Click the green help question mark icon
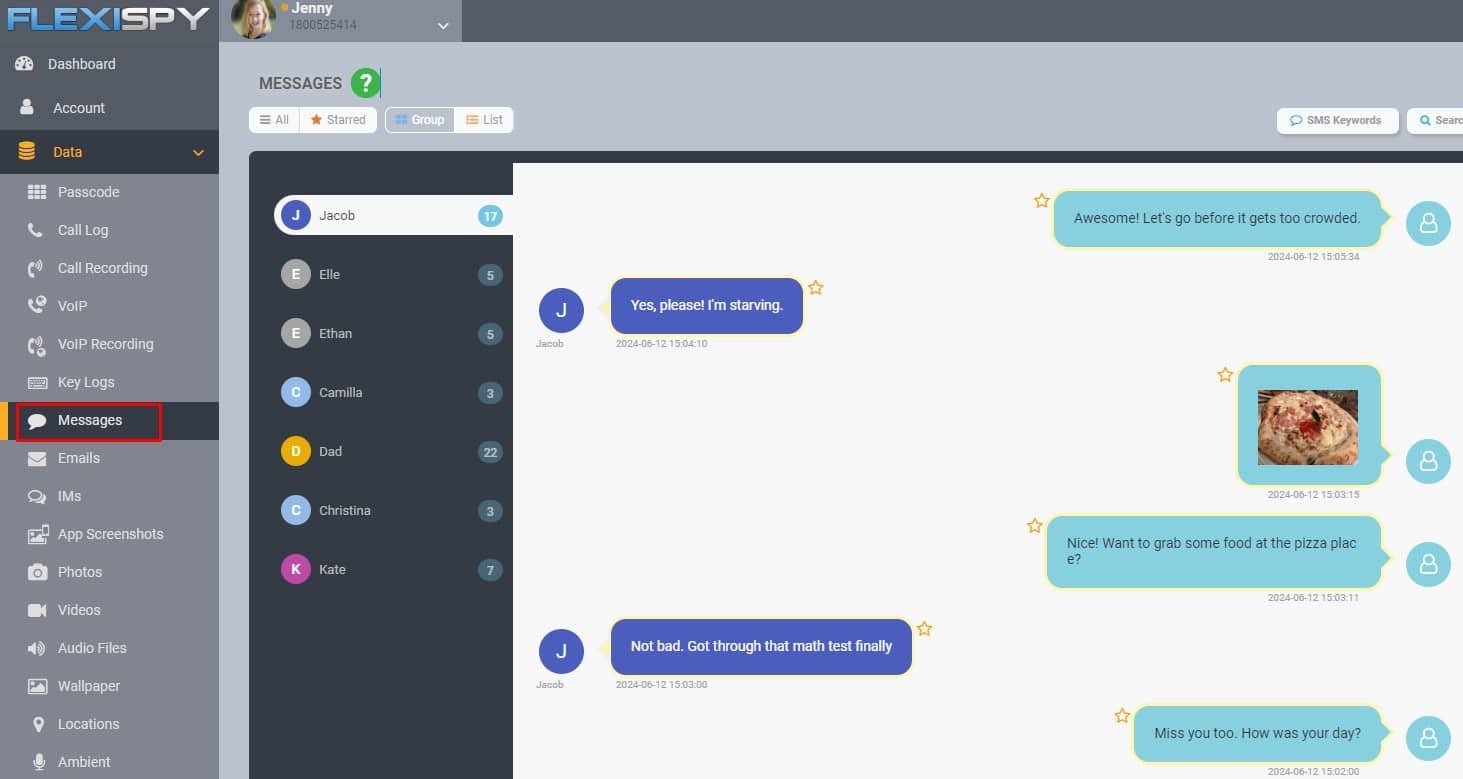The height and width of the screenshot is (779, 1463). pyautogui.click(x=365, y=83)
